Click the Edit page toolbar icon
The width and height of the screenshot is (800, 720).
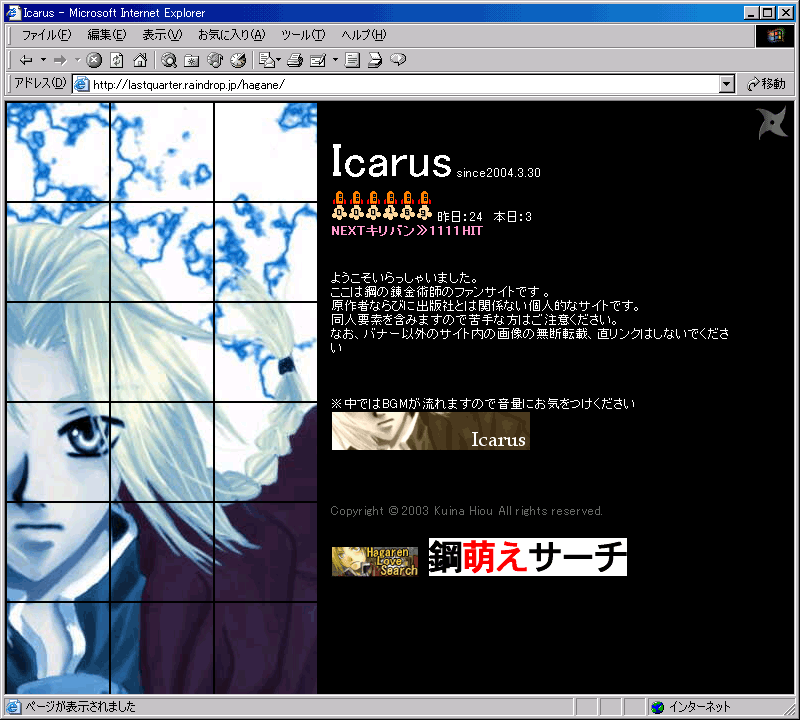318,60
